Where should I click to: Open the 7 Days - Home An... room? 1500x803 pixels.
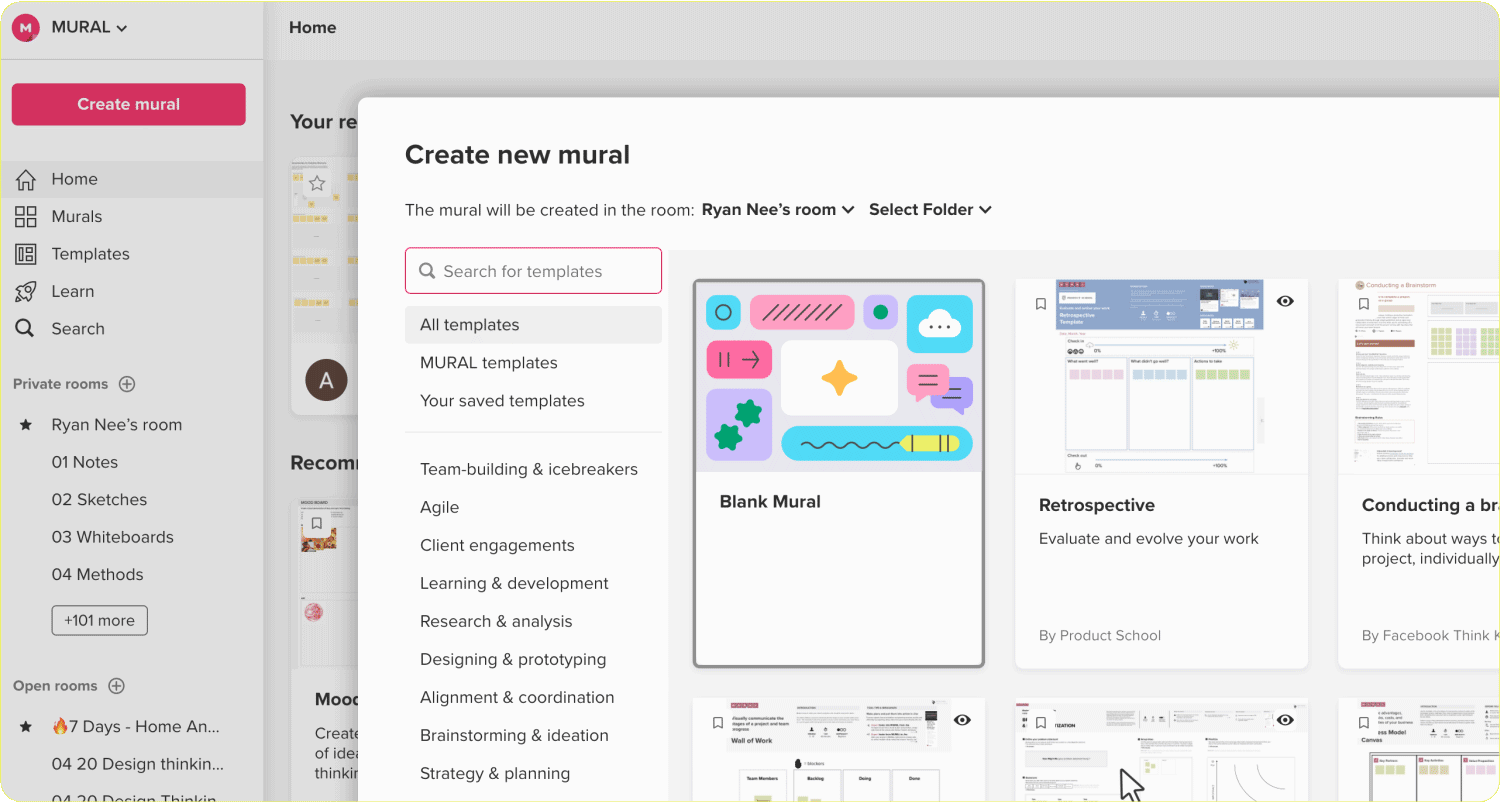[x=136, y=727]
